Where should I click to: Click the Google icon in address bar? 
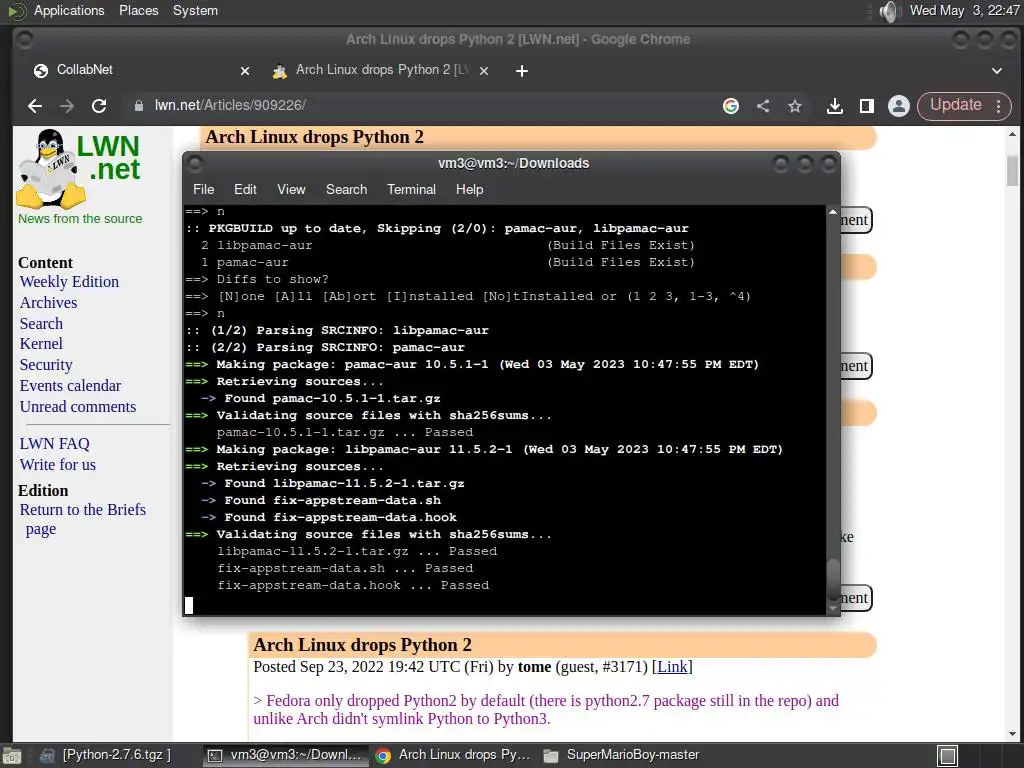tap(731, 106)
